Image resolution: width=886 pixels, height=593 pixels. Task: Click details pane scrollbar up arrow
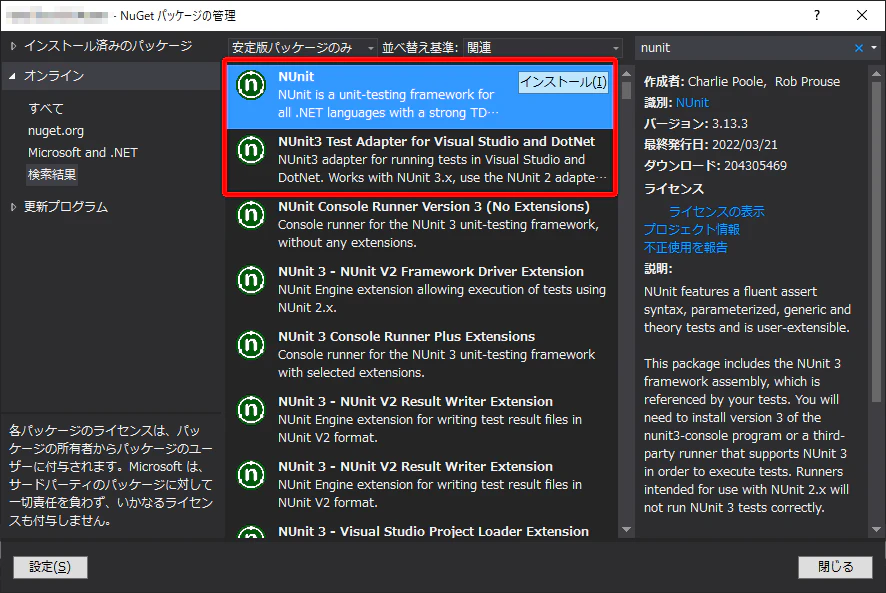pos(876,73)
